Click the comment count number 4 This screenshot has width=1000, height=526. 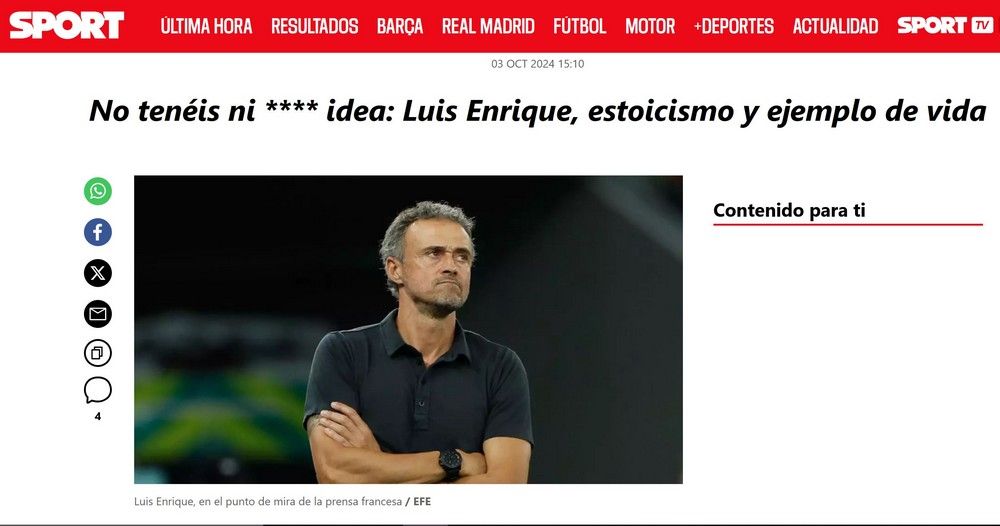tap(98, 416)
